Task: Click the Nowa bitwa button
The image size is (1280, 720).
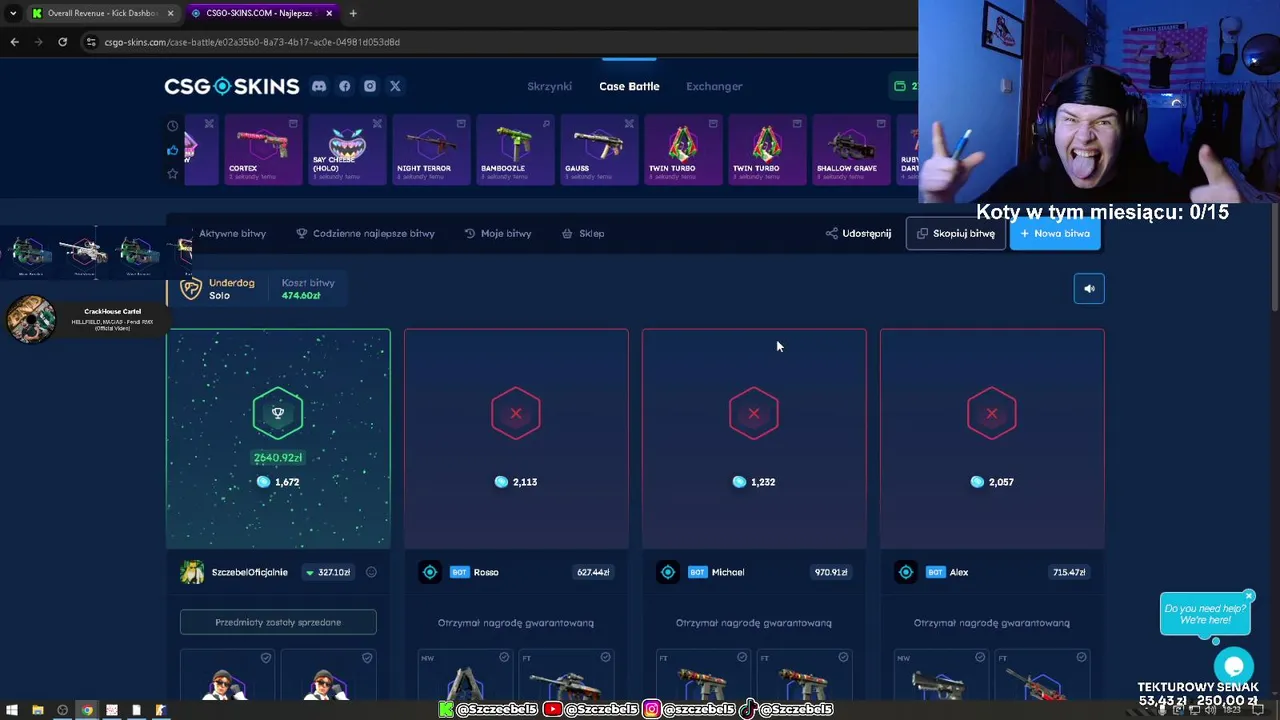Action: 1055,233
